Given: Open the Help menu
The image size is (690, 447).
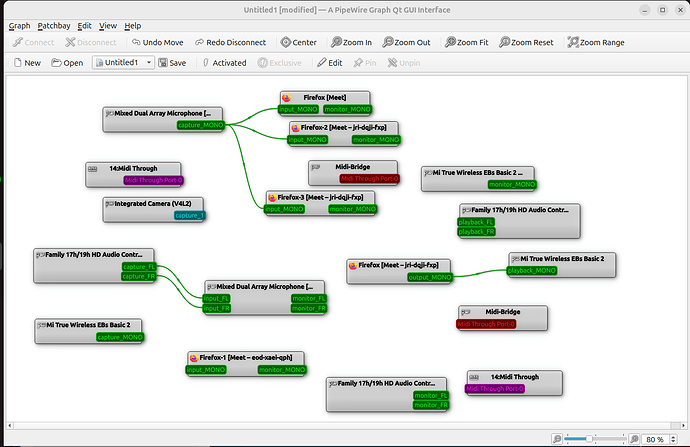Looking at the screenshot, I should [132, 26].
